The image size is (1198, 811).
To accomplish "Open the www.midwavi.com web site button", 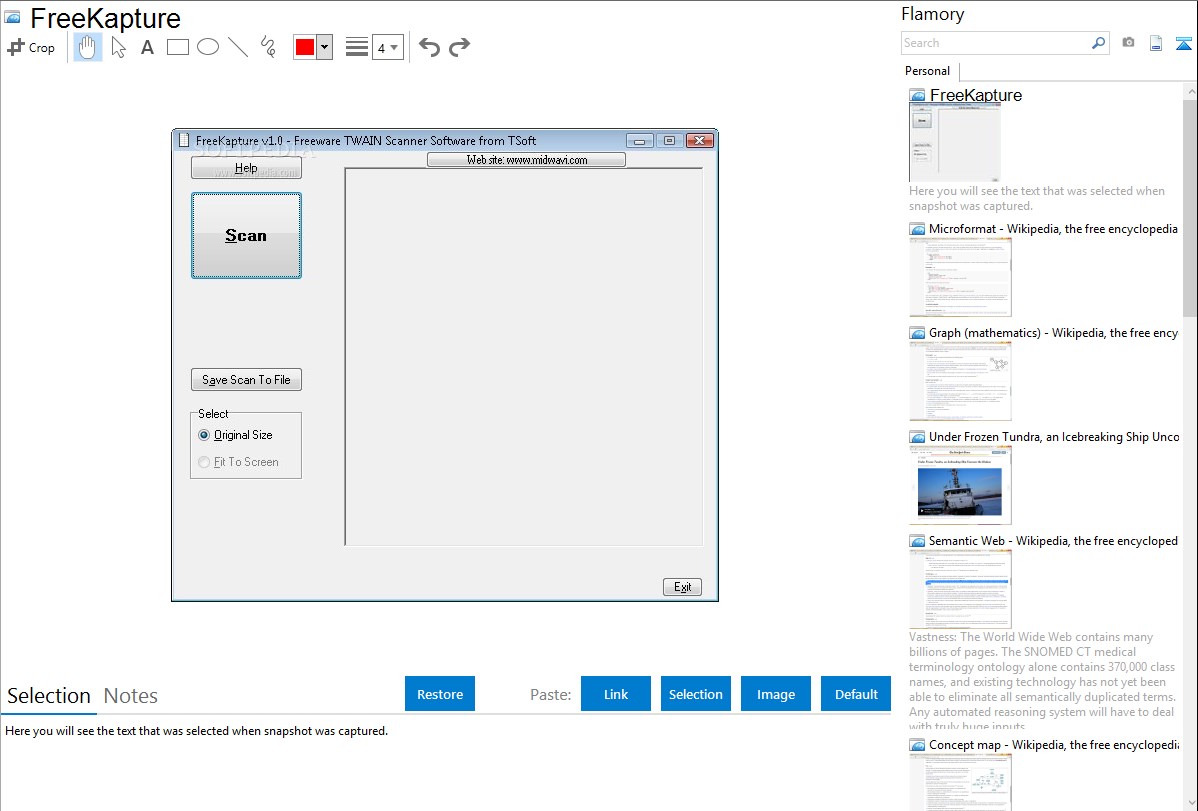I will coord(526,160).
